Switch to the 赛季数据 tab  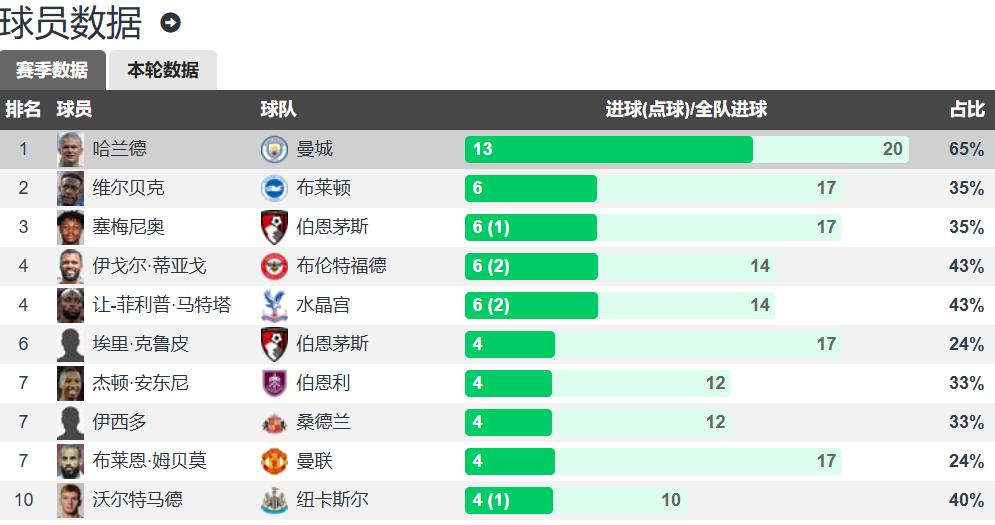tap(52, 70)
